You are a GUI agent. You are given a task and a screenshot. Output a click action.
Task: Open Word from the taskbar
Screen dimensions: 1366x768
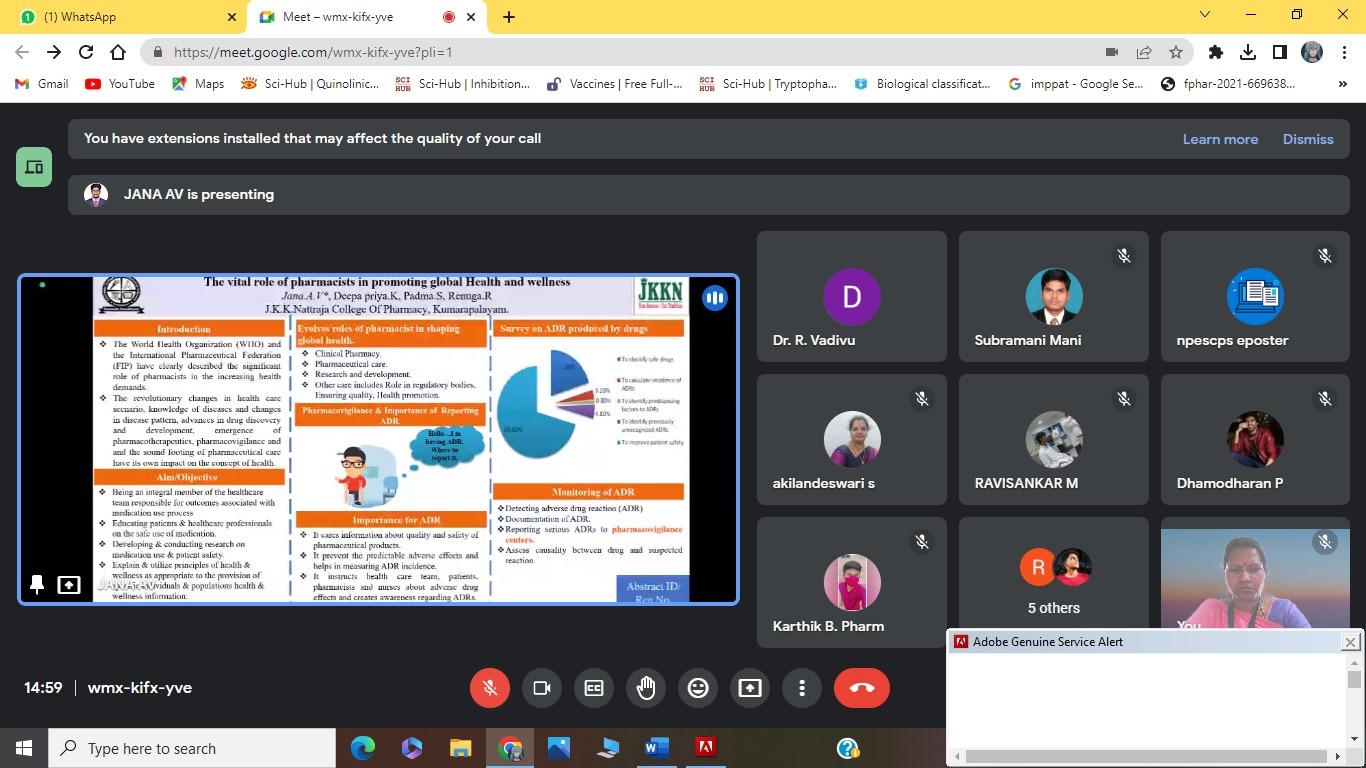tap(657, 748)
